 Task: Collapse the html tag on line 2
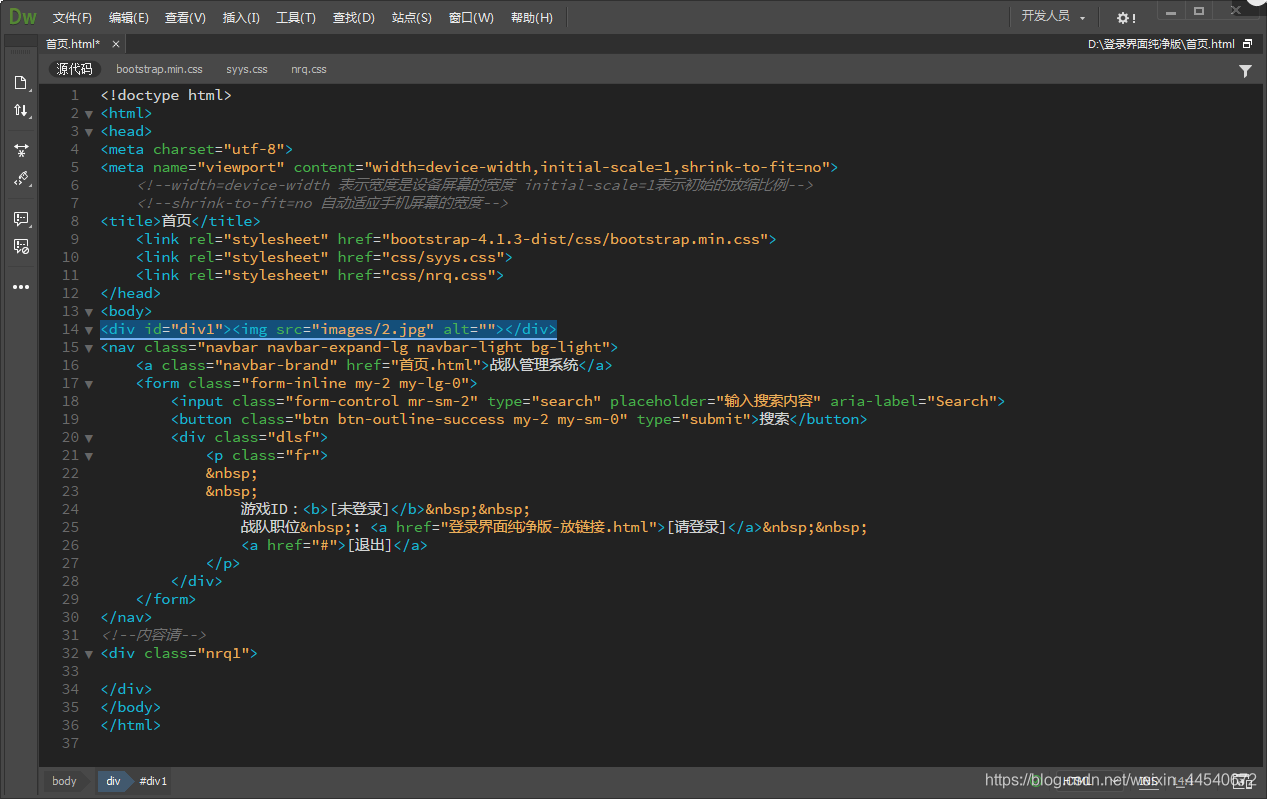pyautogui.click(x=89, y=114)
